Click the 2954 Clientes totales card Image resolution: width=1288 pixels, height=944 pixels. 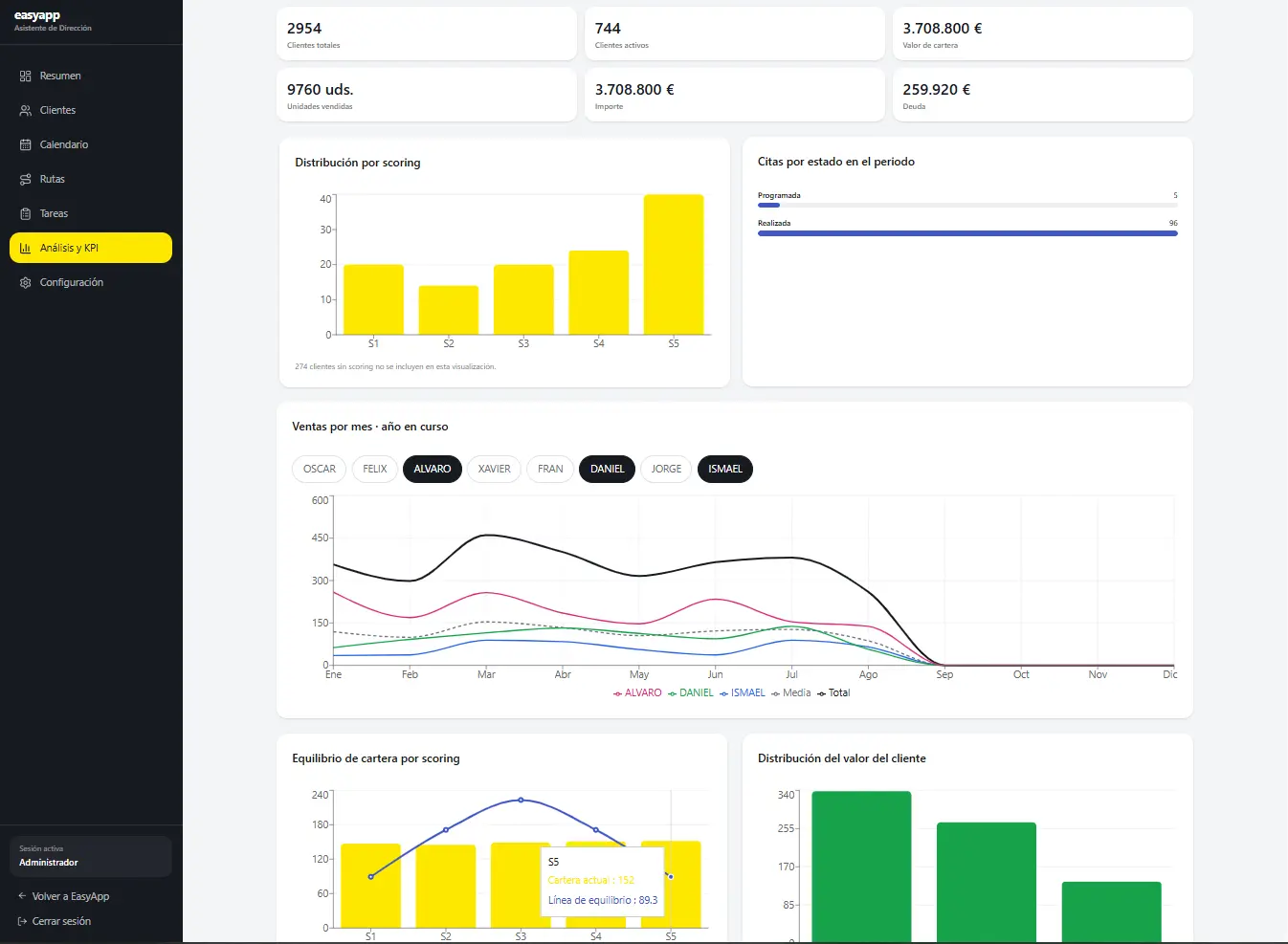[427, 33]
